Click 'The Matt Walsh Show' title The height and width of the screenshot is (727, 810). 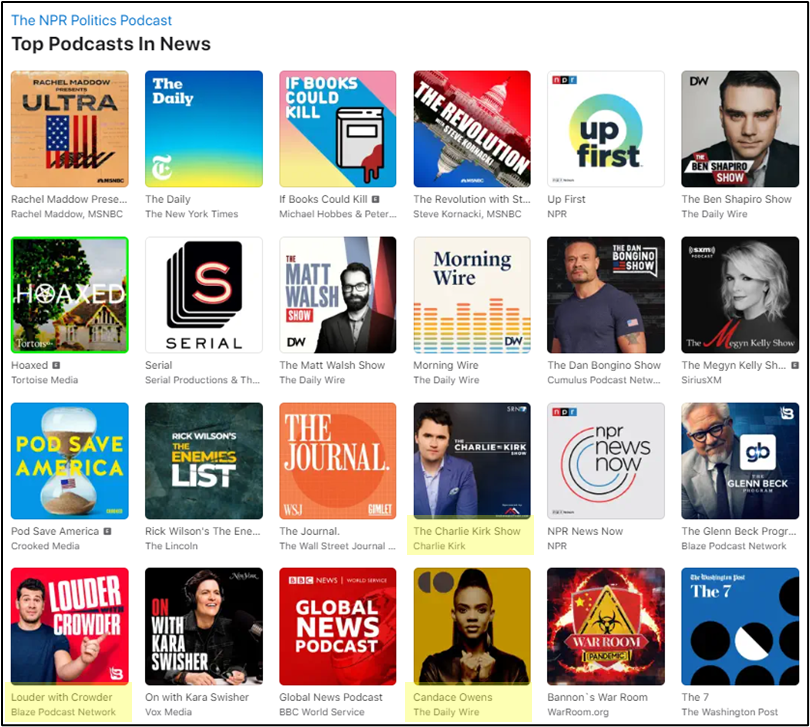pyautogui.click(x=332, y=365)
